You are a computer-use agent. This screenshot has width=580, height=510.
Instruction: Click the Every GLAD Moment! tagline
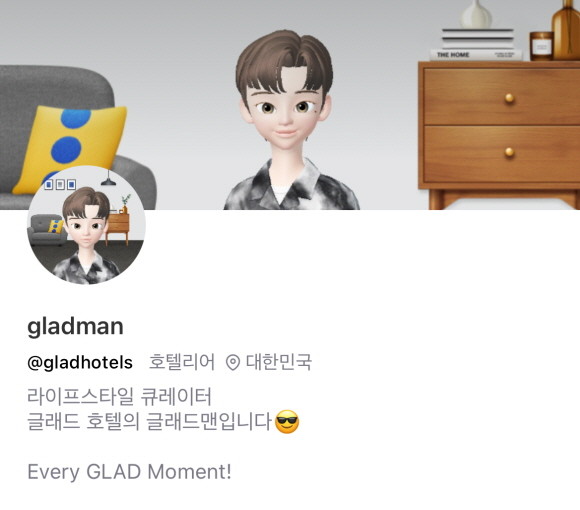coord(129,472)
